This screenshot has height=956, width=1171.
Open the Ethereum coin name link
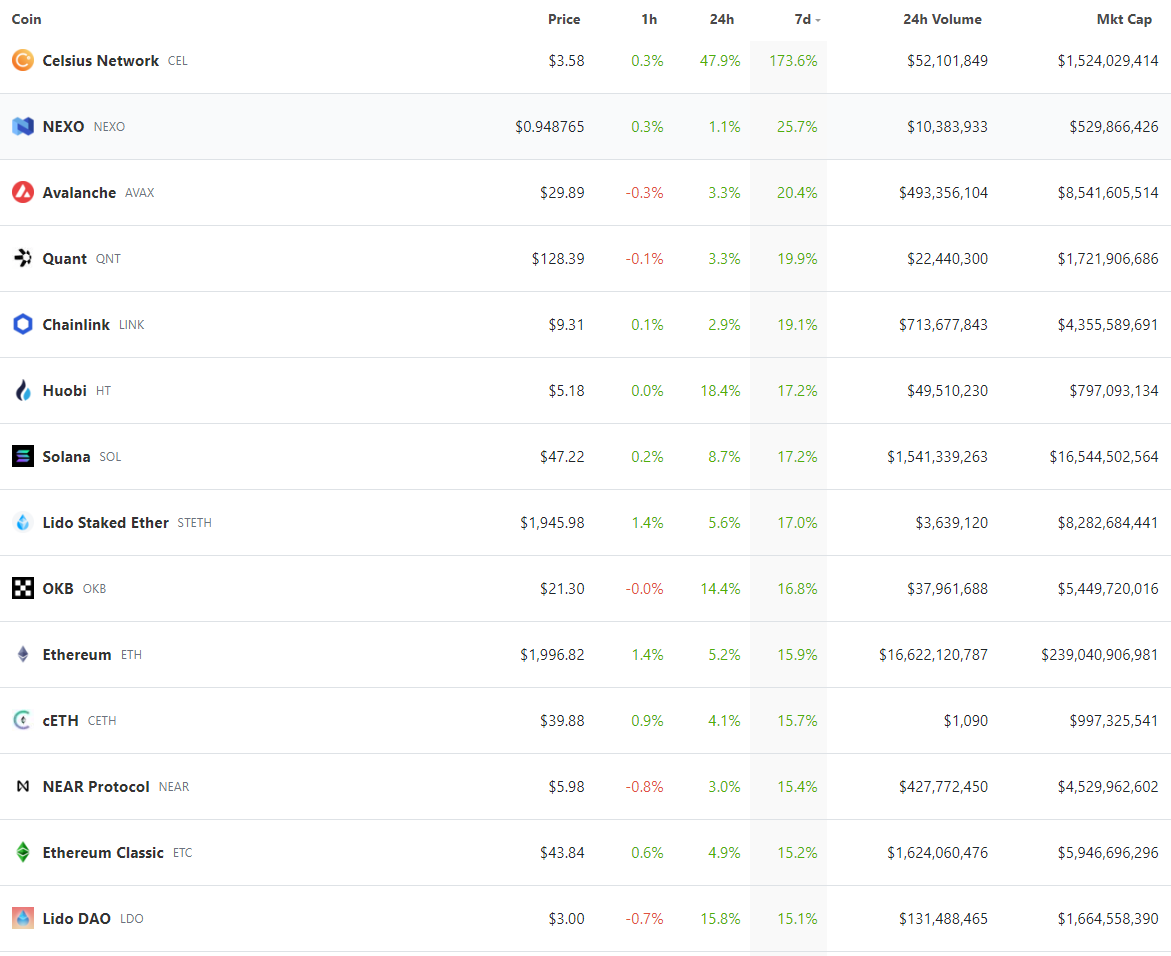[77, 654]
